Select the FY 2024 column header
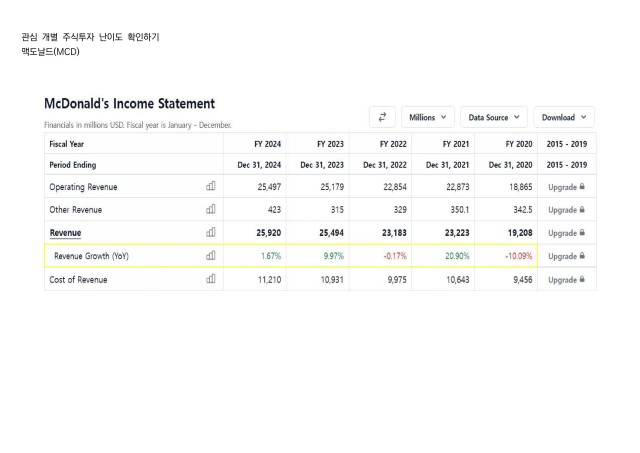640x453 pixels. 267,144
